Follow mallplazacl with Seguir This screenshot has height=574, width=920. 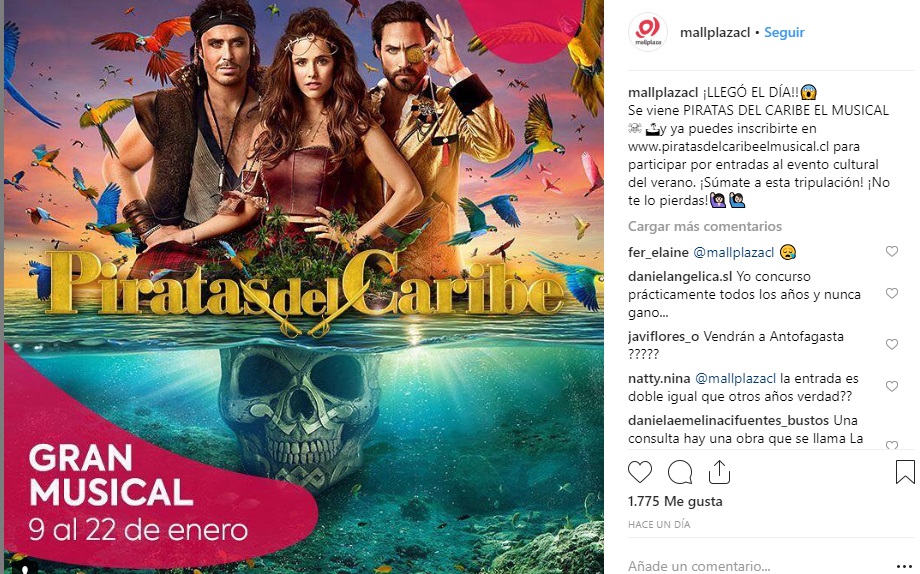point(784,32)
